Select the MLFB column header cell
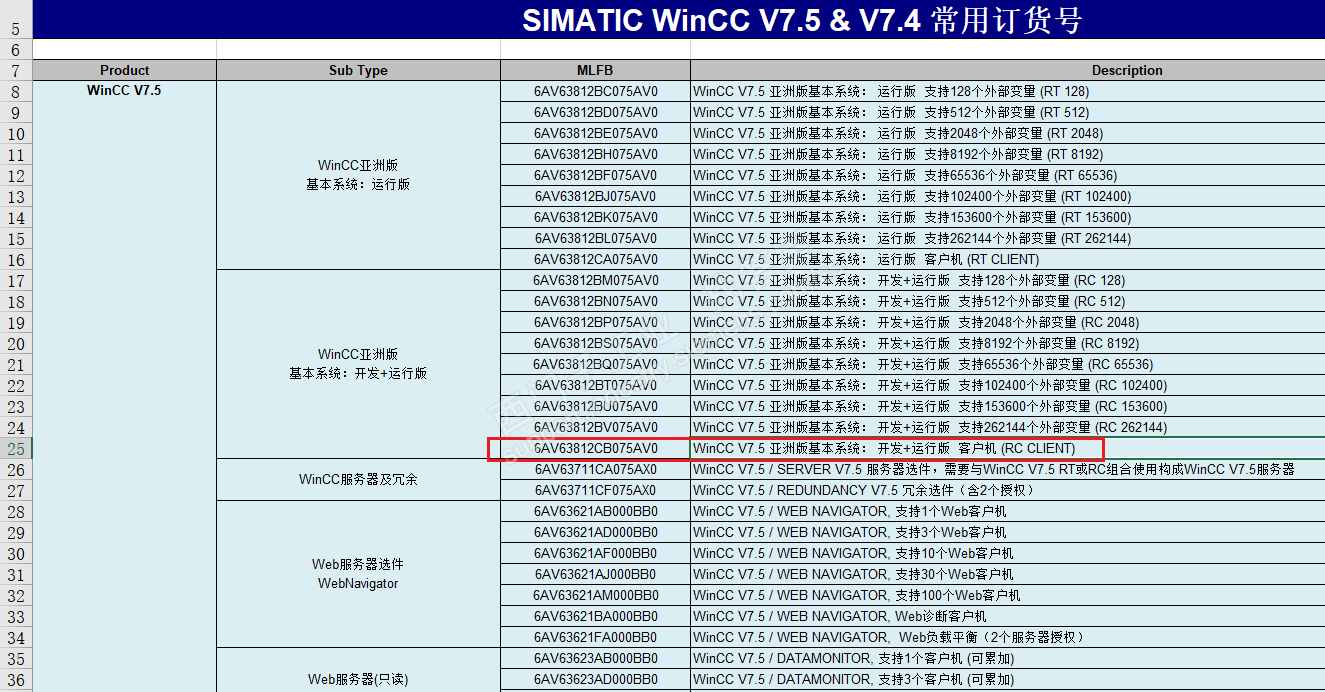Screen dimensions: 1325x692 click(x=595, y=70)
